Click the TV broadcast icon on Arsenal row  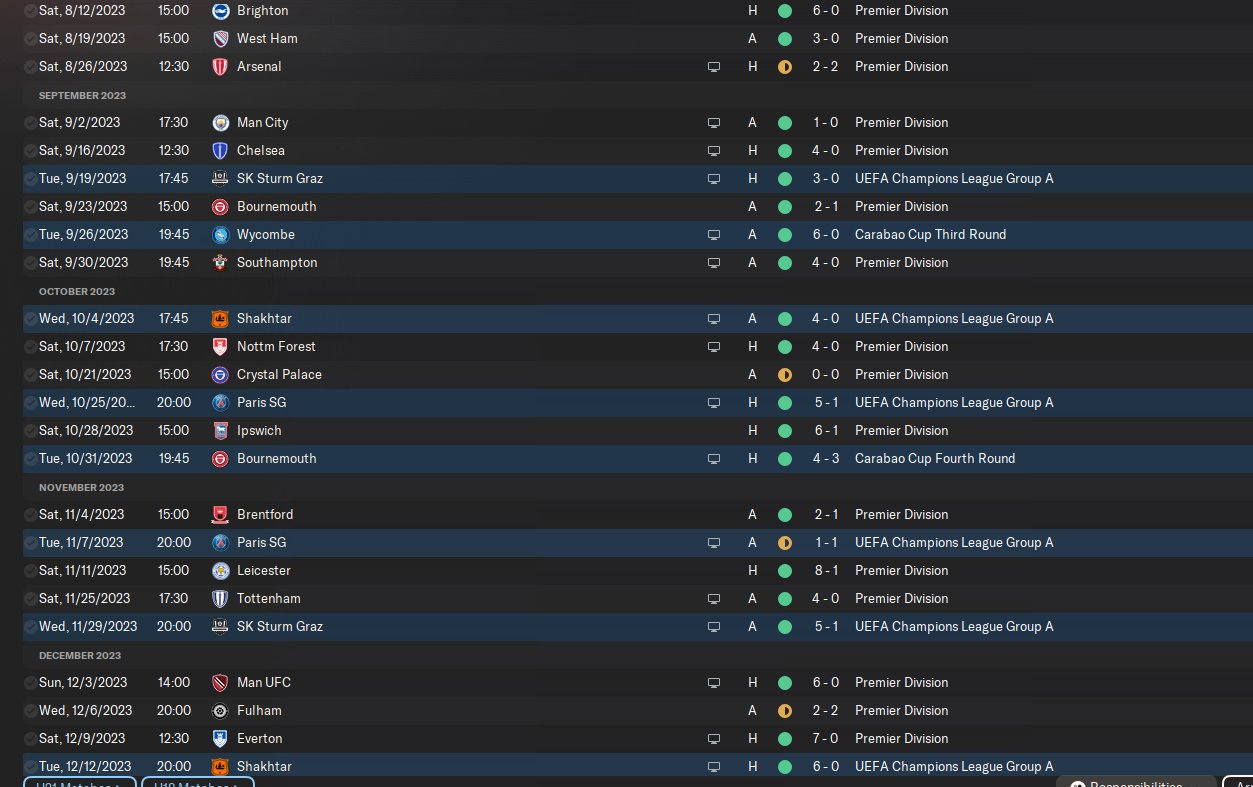(x=714, y=67)
